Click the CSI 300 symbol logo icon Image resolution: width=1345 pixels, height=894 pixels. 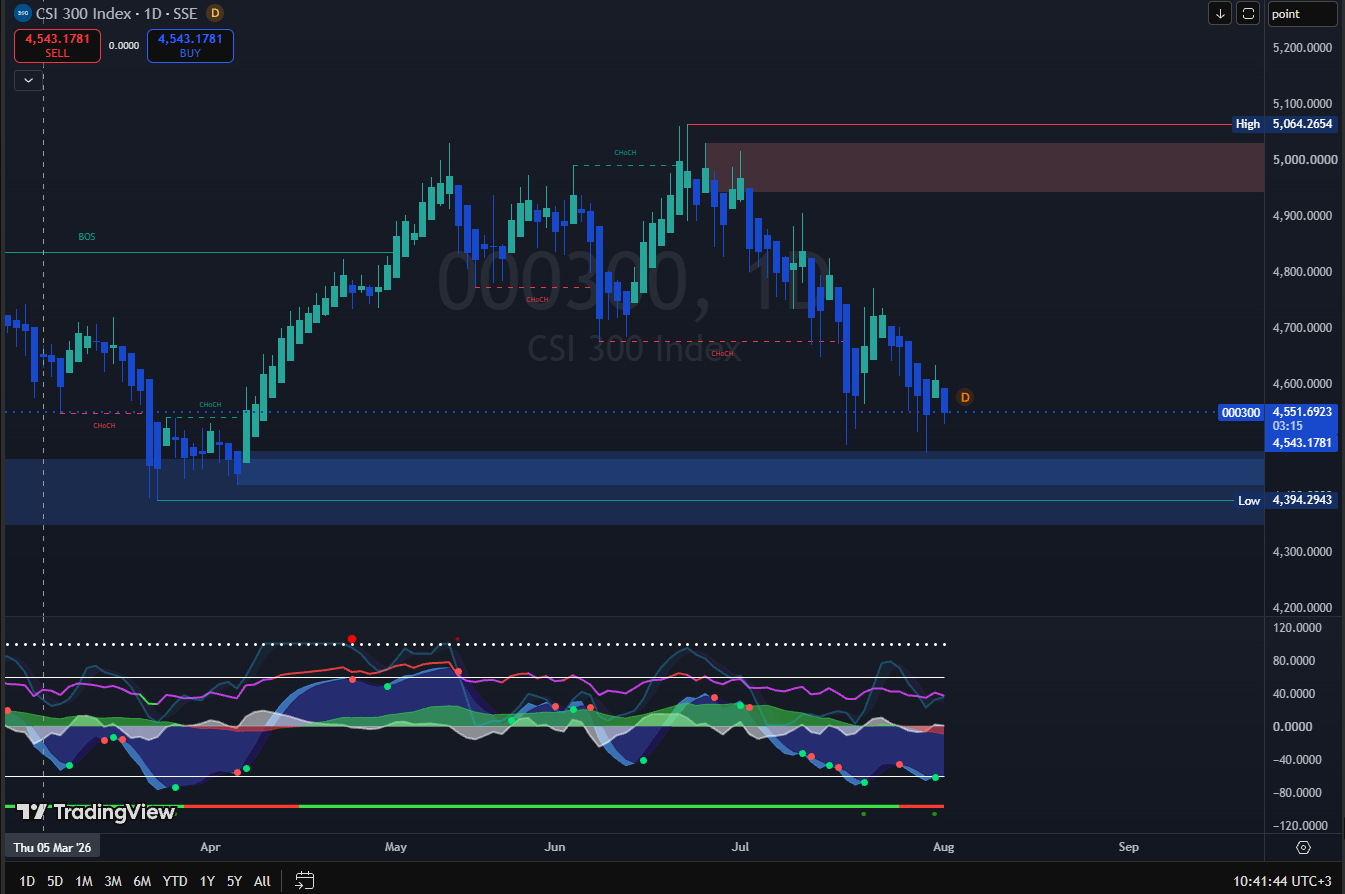click(x=21, y=13)
